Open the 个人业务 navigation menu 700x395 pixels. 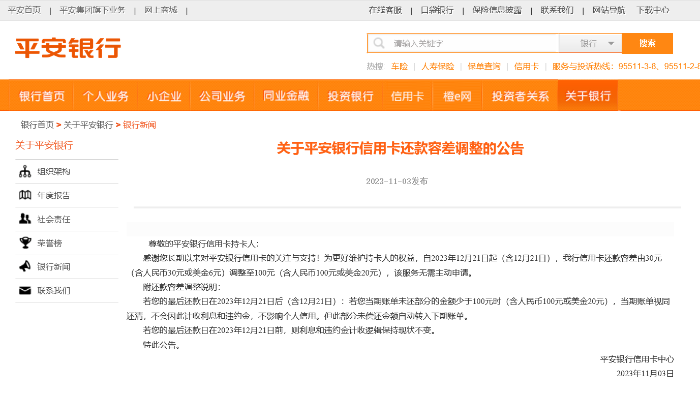point(106,96)
